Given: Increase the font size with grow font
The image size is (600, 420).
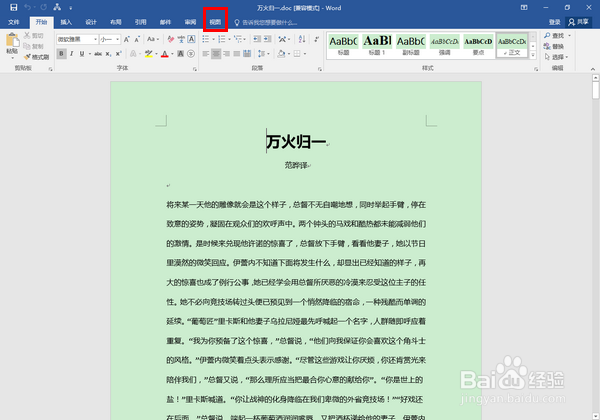Looking at the screenshot, I should (x=127, y=39).
